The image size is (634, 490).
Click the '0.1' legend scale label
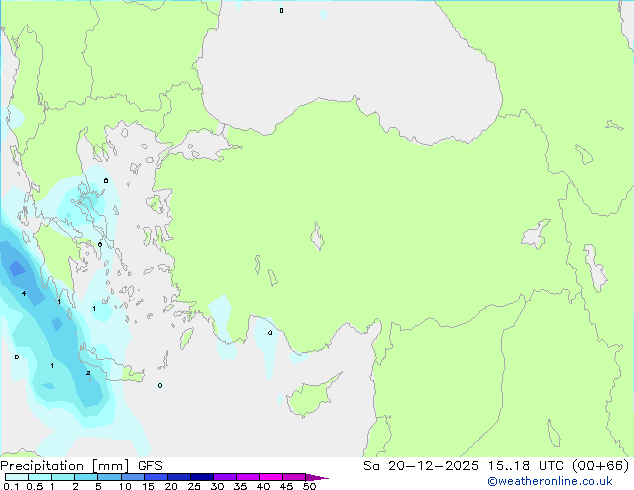(11, 486)
